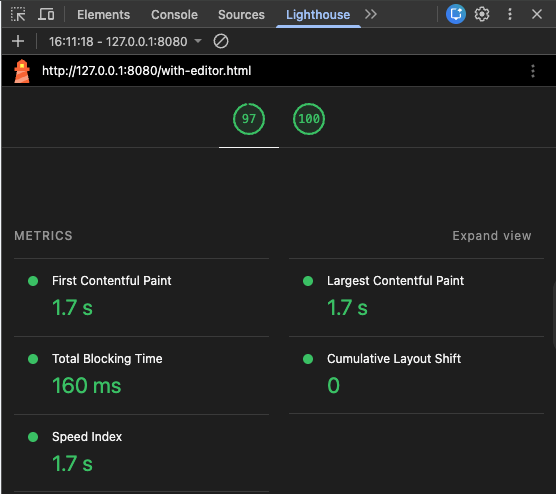Click the Expand view toggle
556x494 pixels.
(x=492, y=236)
